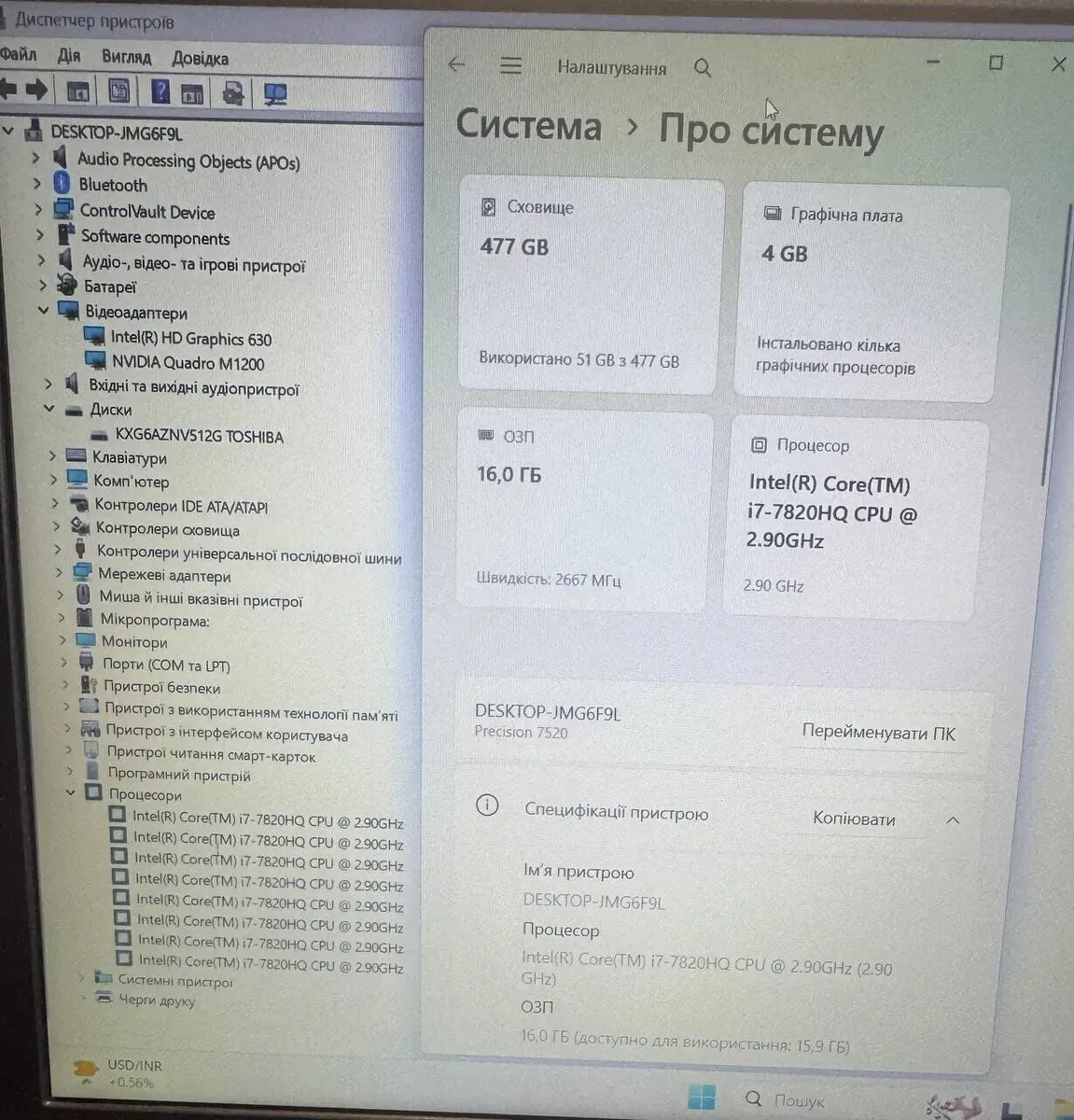Open the Файл menu

pyautogui.click(x=18, y=54)
